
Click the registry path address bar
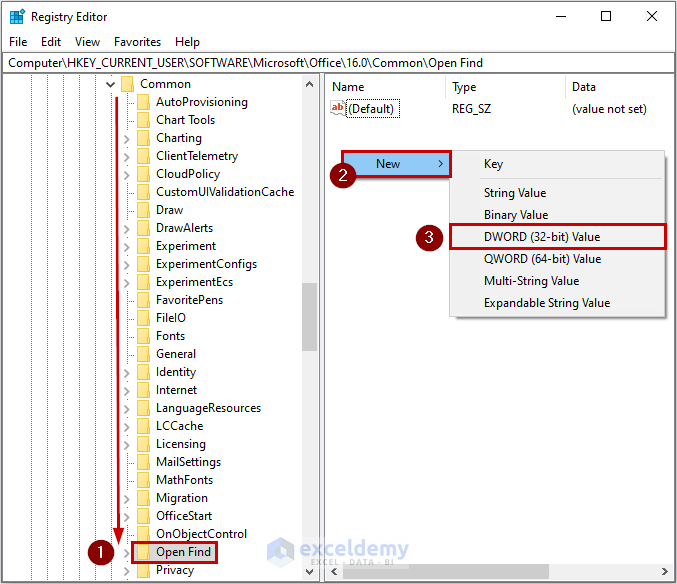pyautogui.click(x=338, y=63)
